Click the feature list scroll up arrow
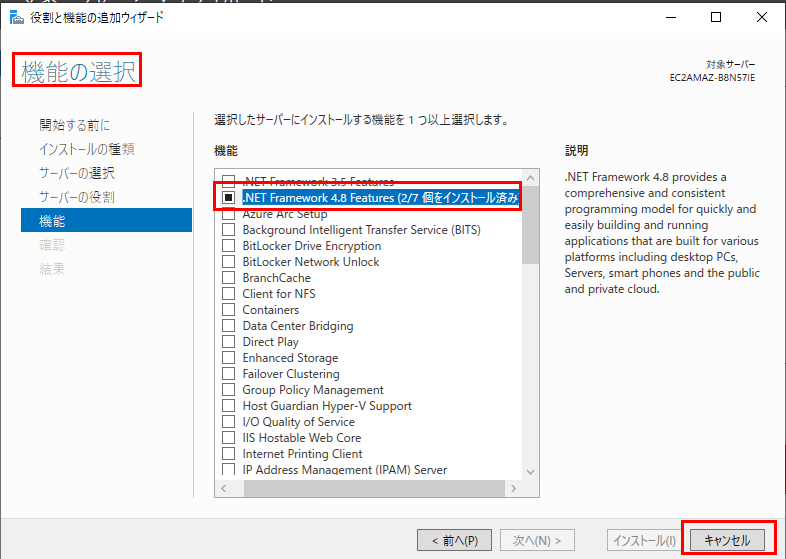 pyautogui.click(x=532, y=177)
